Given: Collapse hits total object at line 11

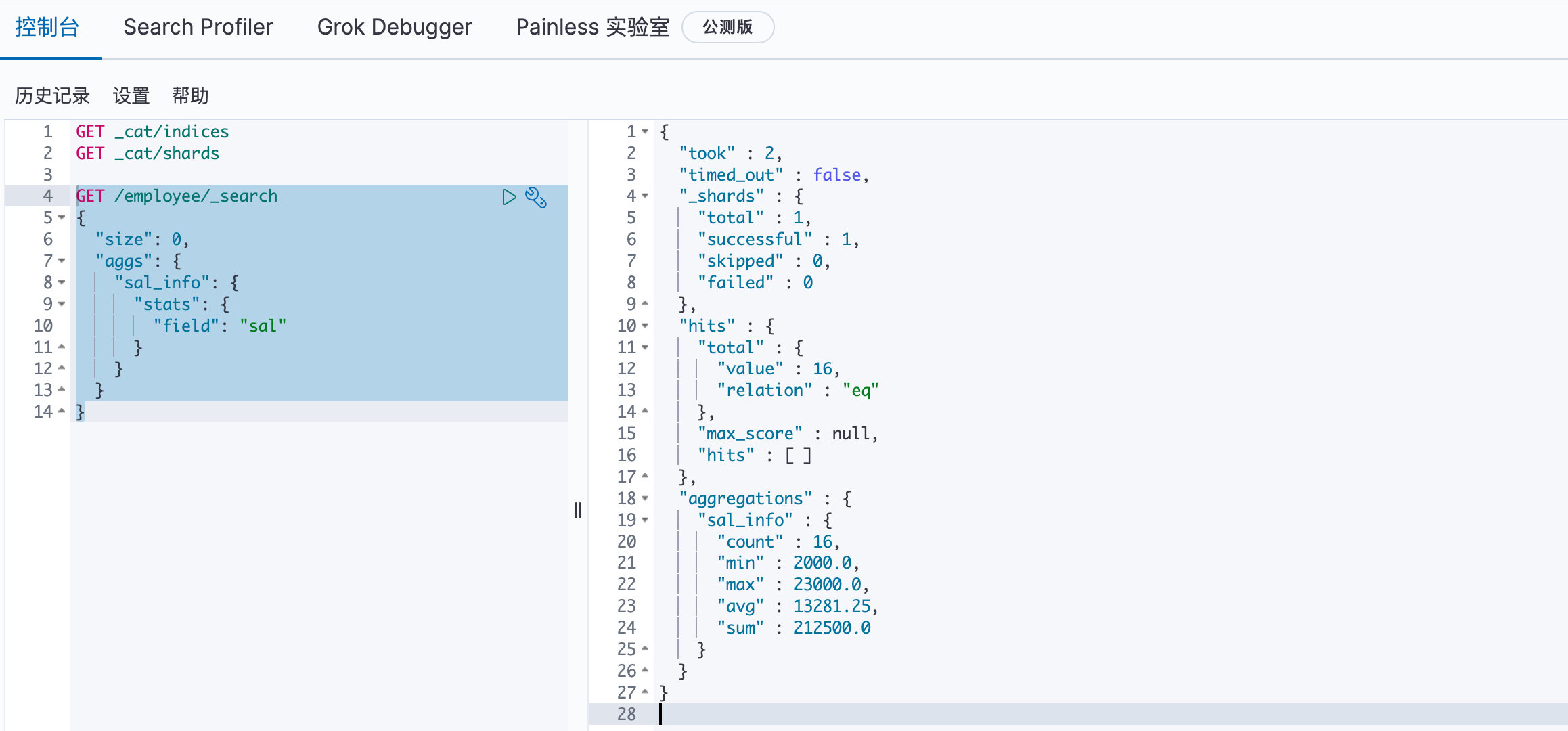Looking at the screenshot, I should [645, 347].
